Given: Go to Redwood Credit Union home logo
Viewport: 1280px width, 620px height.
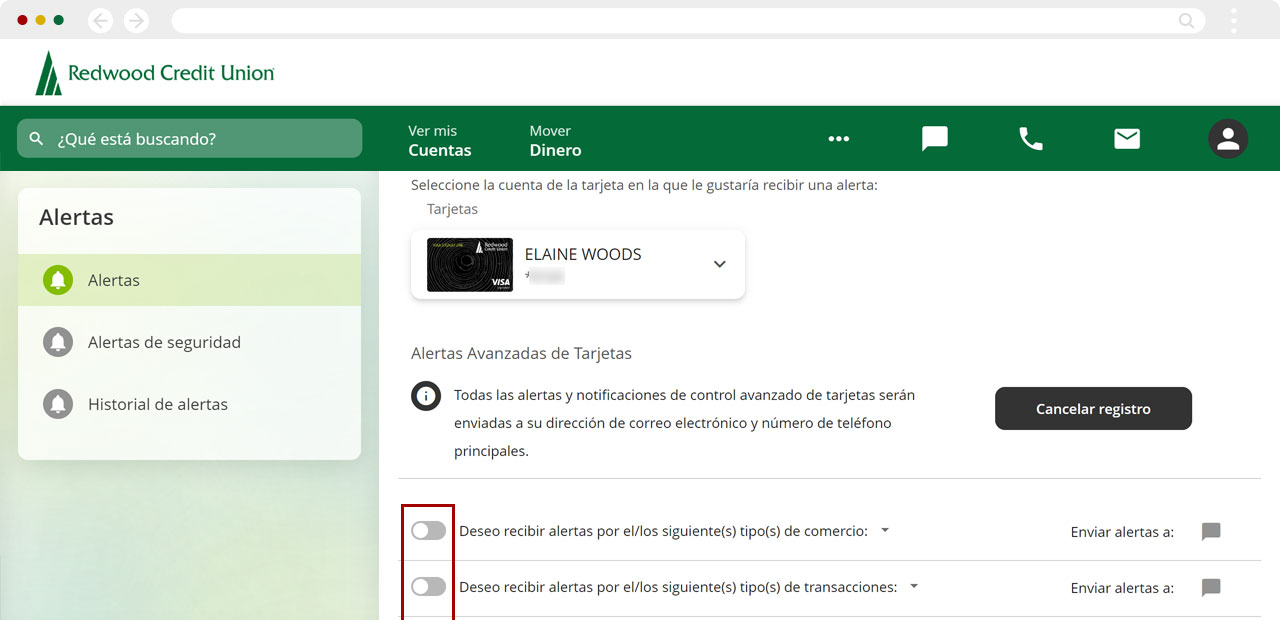Looking at the screenshot, I should pyautogui.click(x=155, y=73).
